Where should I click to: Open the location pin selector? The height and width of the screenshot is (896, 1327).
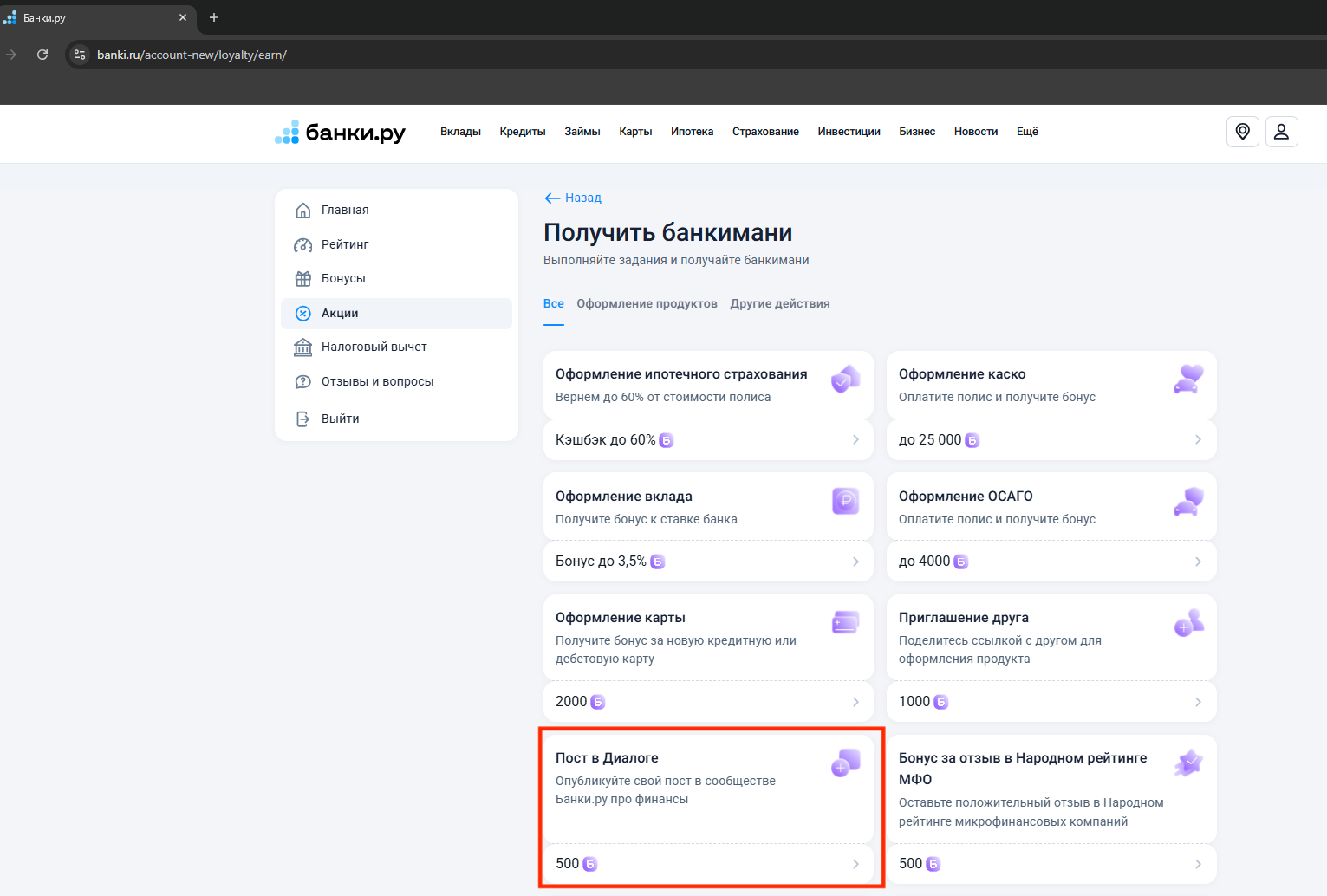(x=1243, y=132)
